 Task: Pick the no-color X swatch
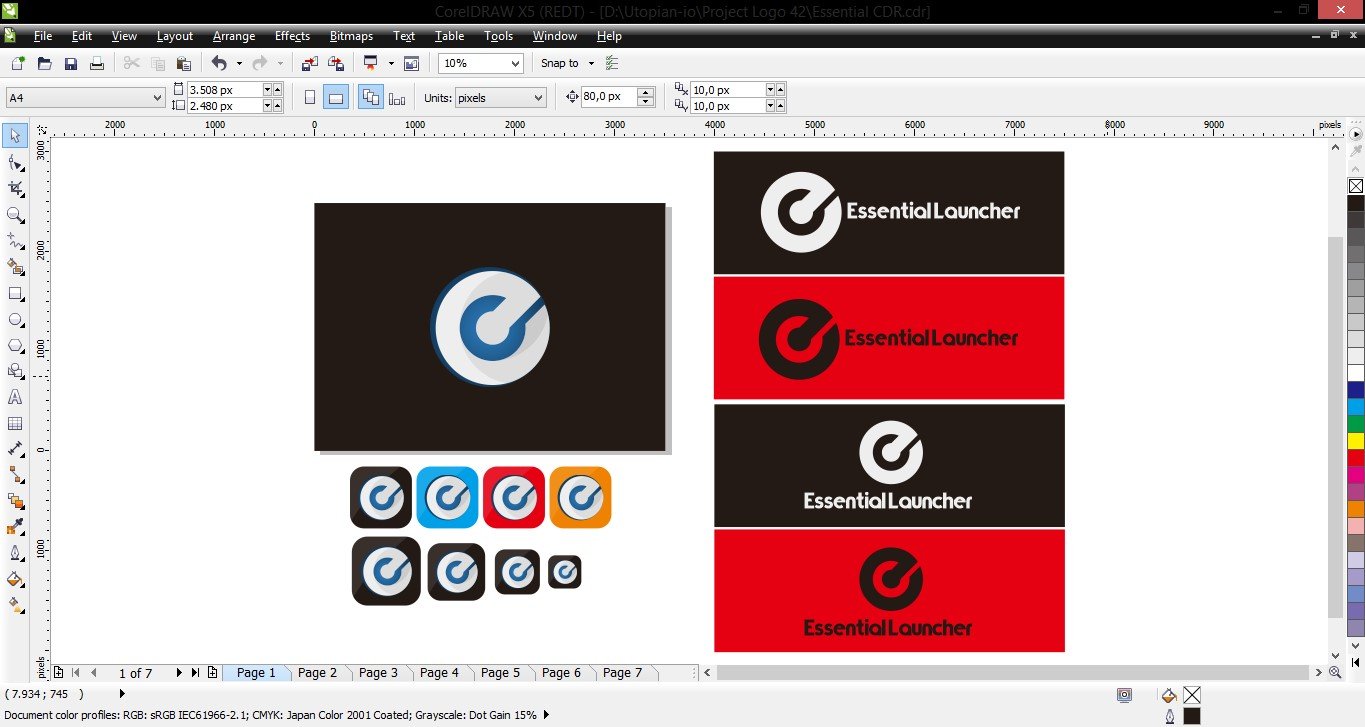1356,186
